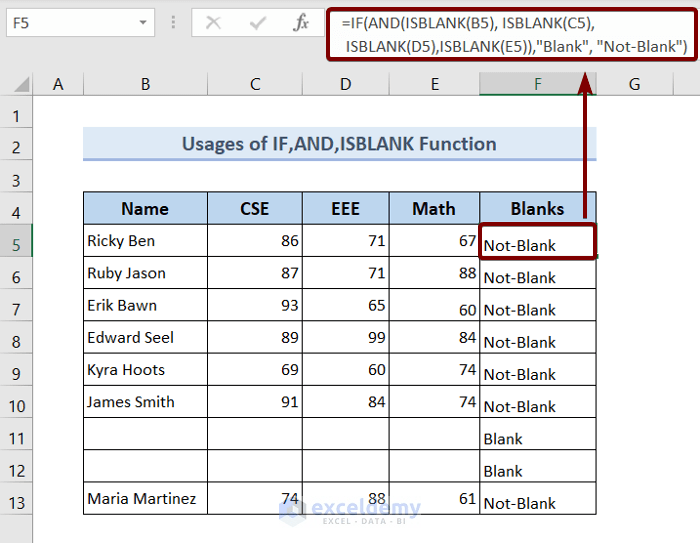Select Ricky Ben's Math score 67
The image size is (700, 543).
point(434,241)
